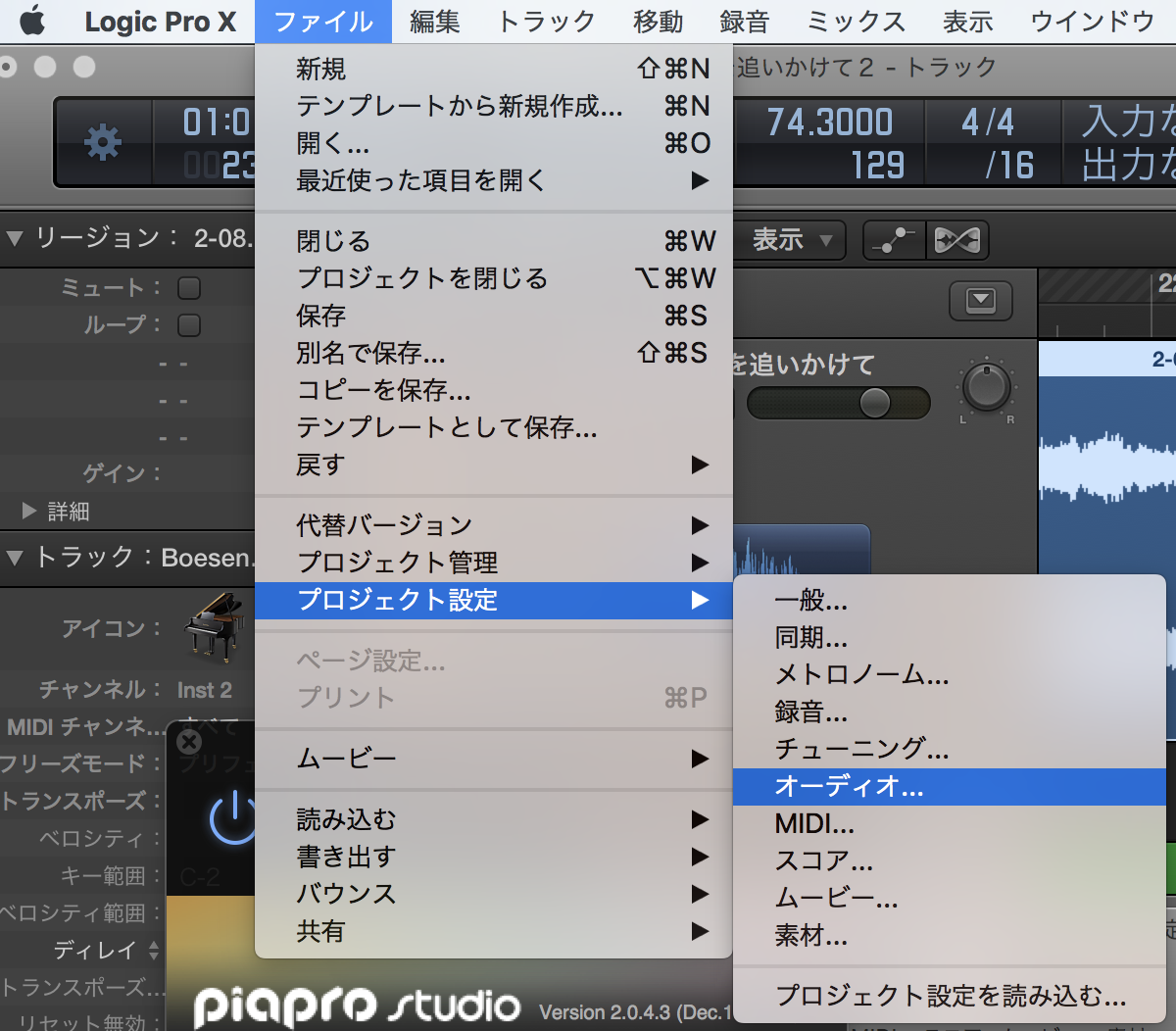Open the ミックス menu
Viewport: 1176px width, 1031px height.
click(x=856, y=22)
